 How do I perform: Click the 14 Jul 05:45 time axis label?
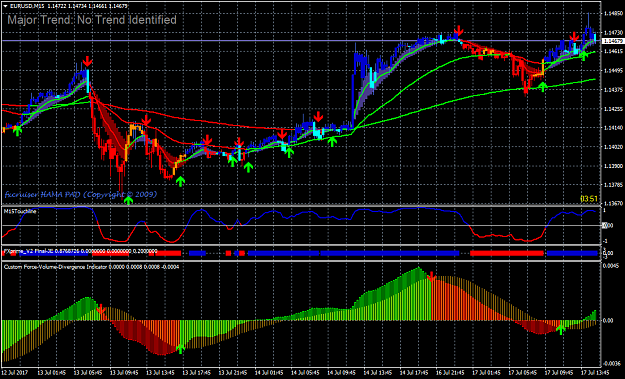(x=305, y=373)
